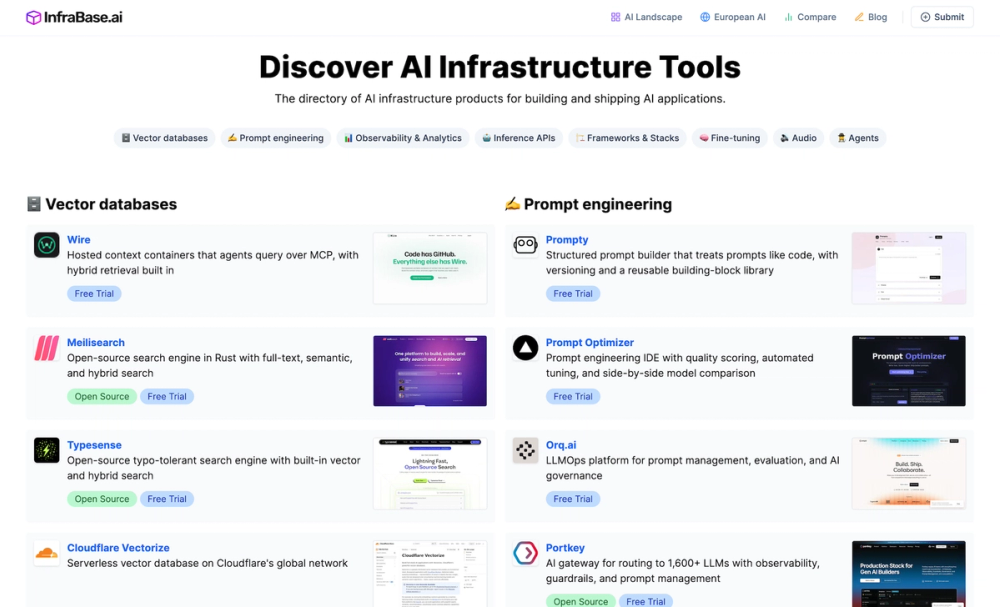Select the Prompt engineering category chip
Viewport: 1000px width, 607px height.
(x=276, y=138)
